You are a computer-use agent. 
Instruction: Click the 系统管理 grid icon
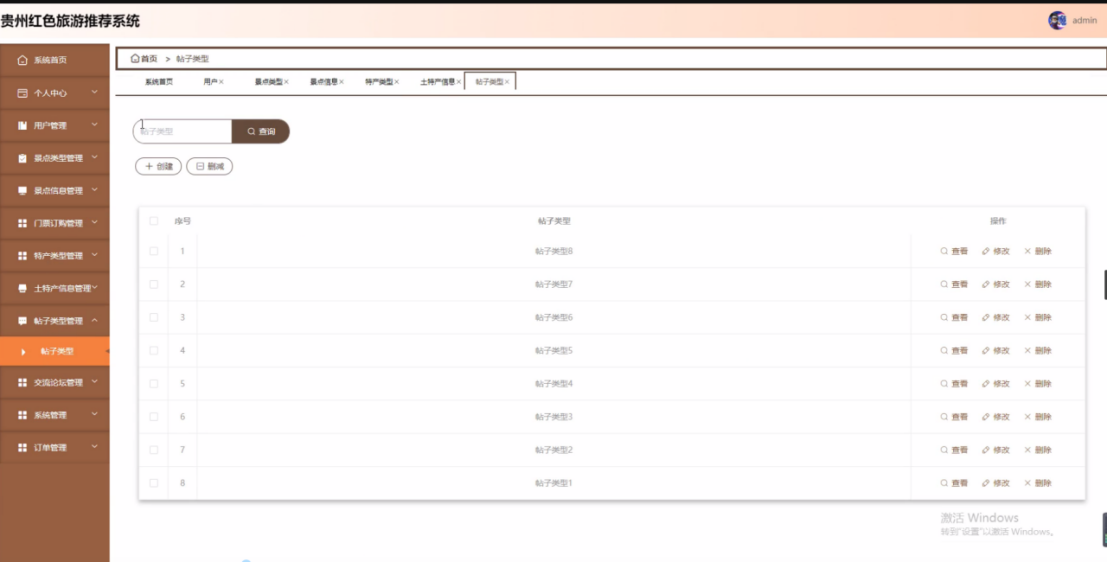(x=23, y=415)
